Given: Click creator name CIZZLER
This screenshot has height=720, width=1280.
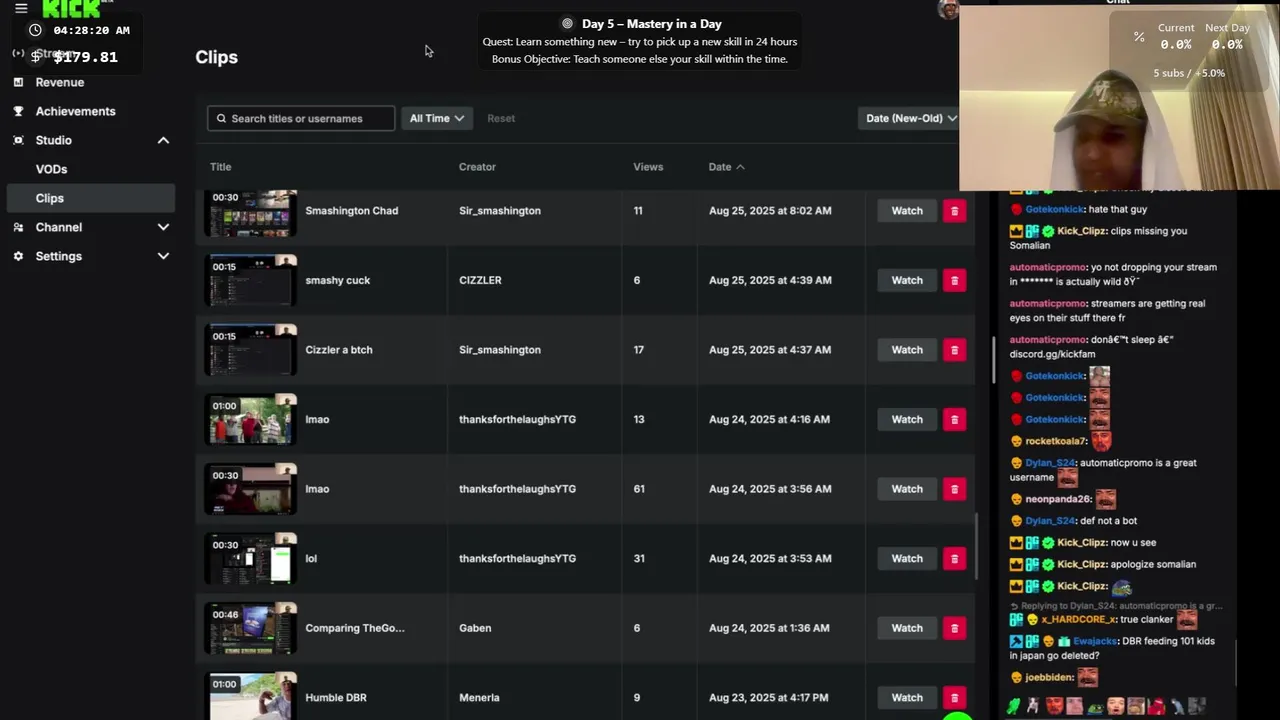Looking at the screenshot, I should (480, 280).
